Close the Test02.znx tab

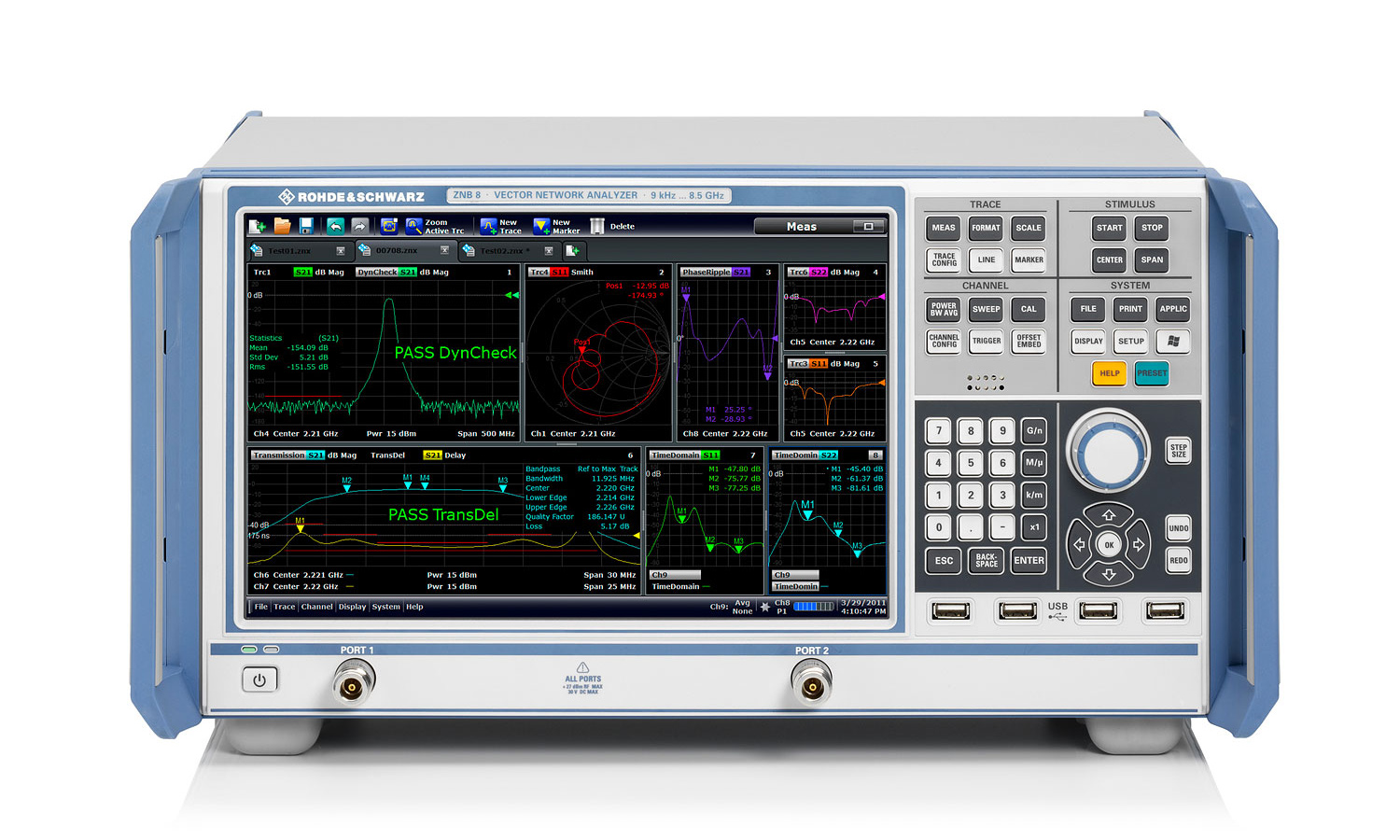click(549, 250)
